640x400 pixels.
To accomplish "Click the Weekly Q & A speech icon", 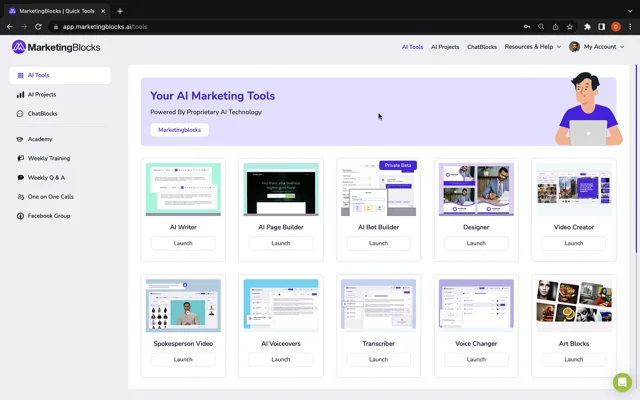I will point(20,178).
